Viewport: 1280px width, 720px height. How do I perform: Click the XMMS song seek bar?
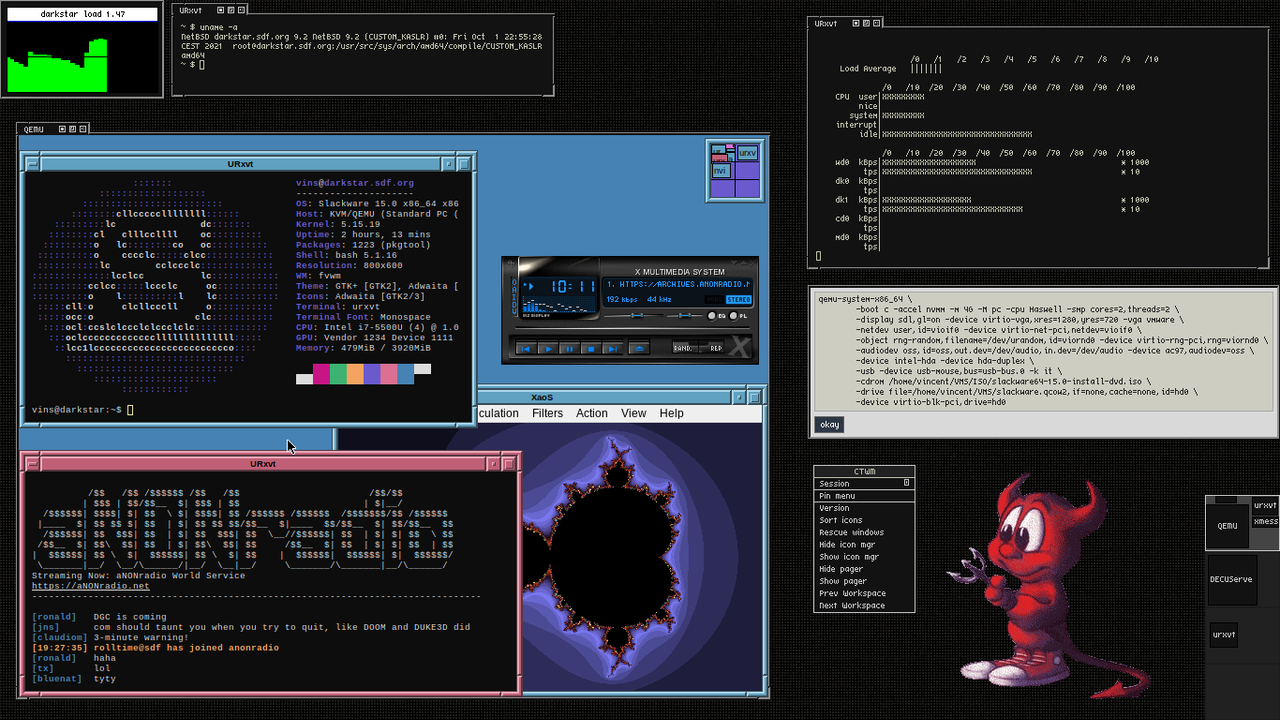(x=632, y=327)
